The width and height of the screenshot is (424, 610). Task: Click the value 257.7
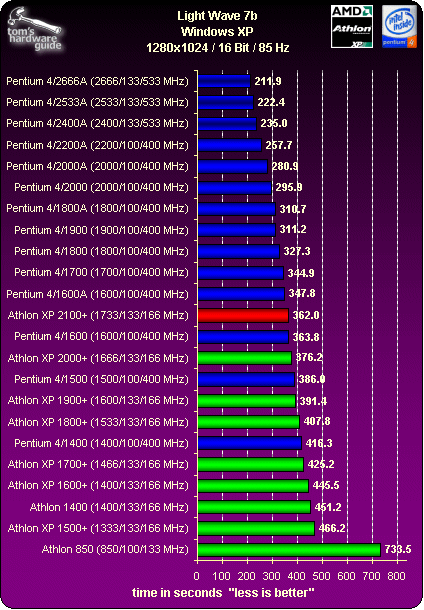[x=279, y=145]
